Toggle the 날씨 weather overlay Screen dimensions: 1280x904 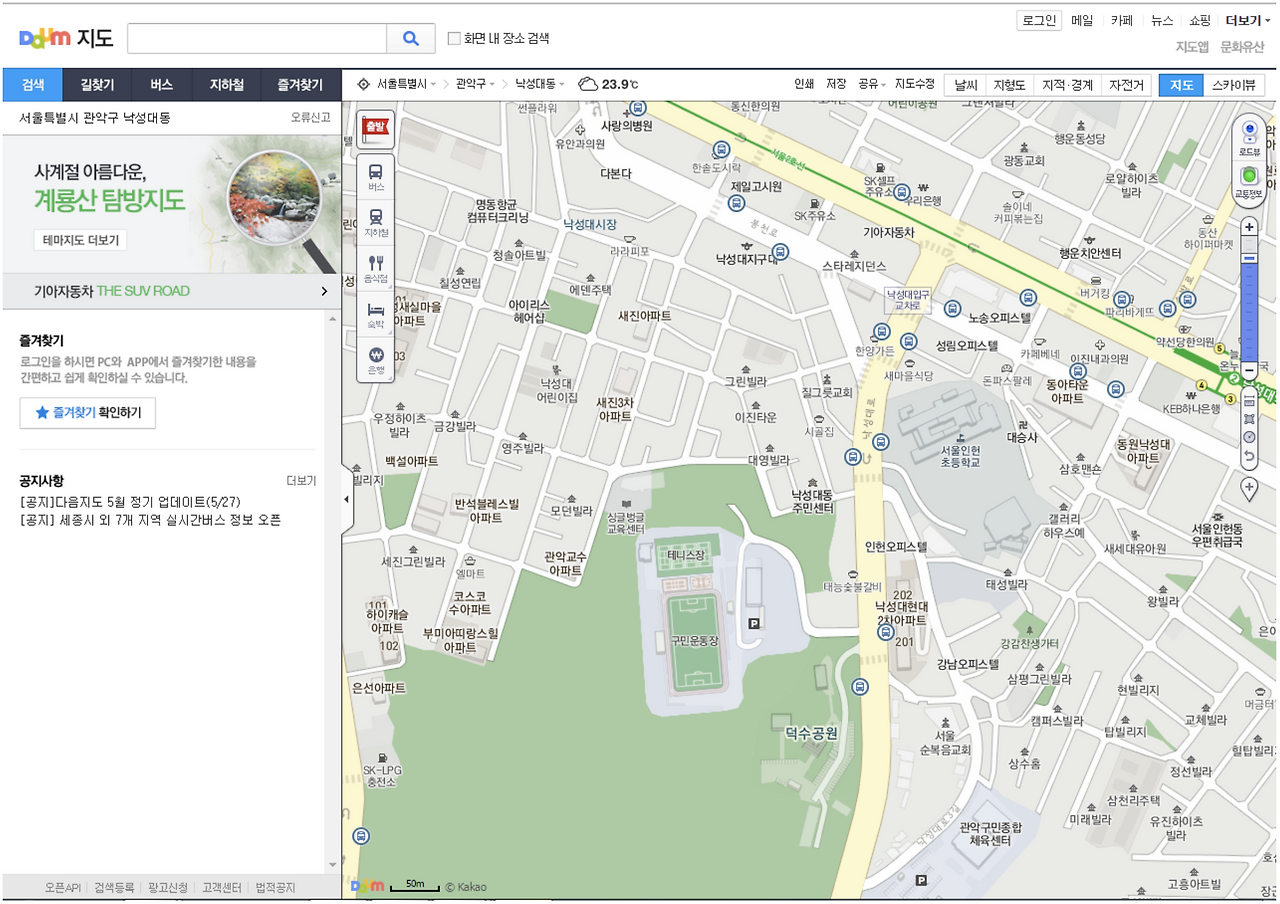click(x=965, y=85)
